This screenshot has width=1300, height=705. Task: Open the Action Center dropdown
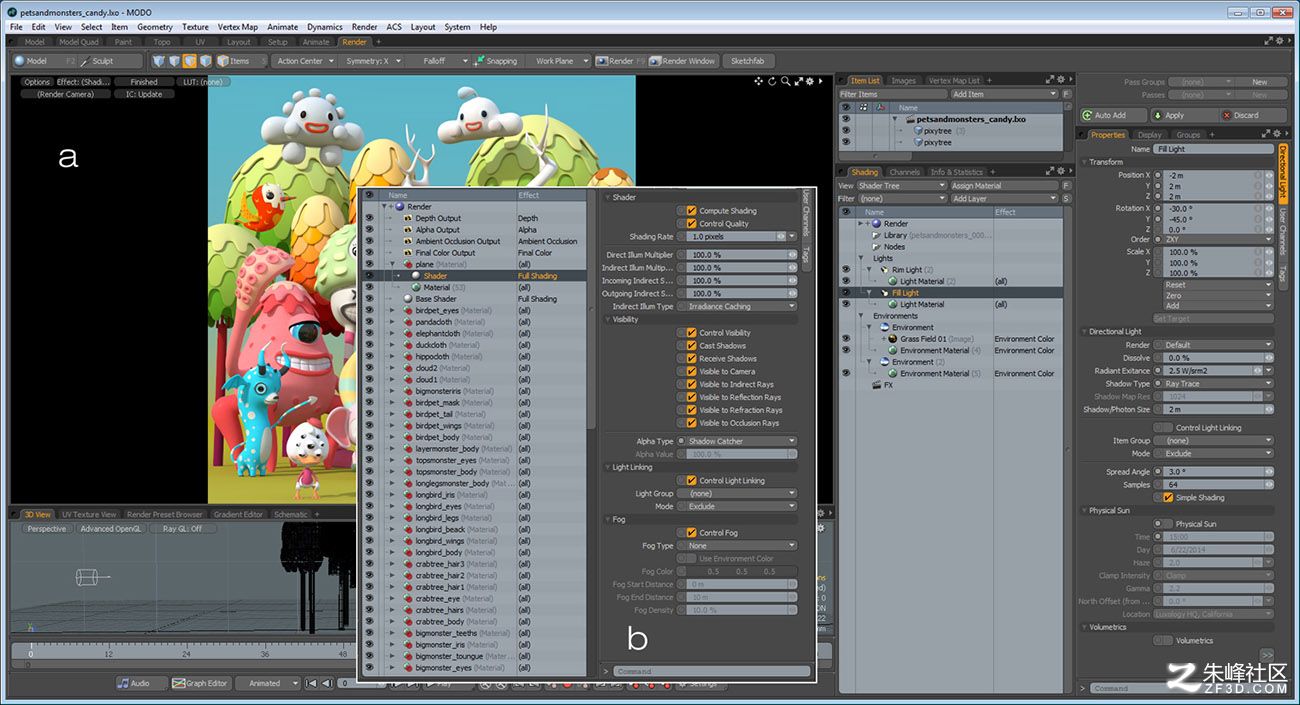[305, 61]
